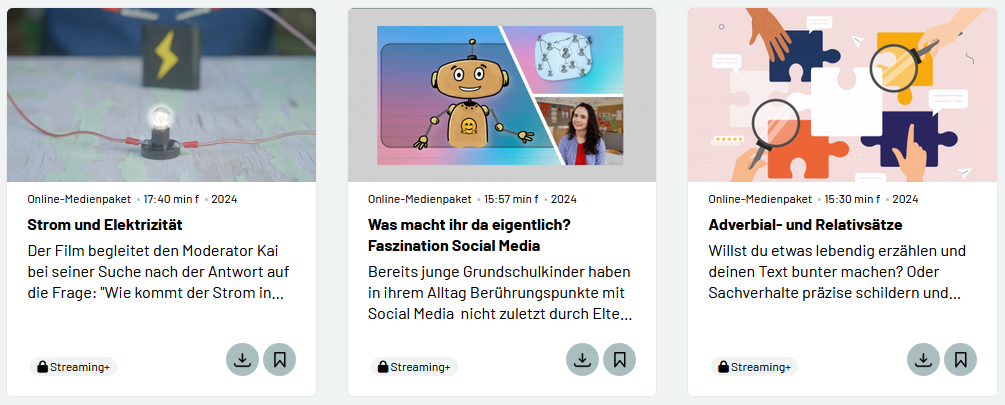The image size is (1005, 405).
Task: Click lock icon on Strom Streaming+ badge
Action: [42, 367]
